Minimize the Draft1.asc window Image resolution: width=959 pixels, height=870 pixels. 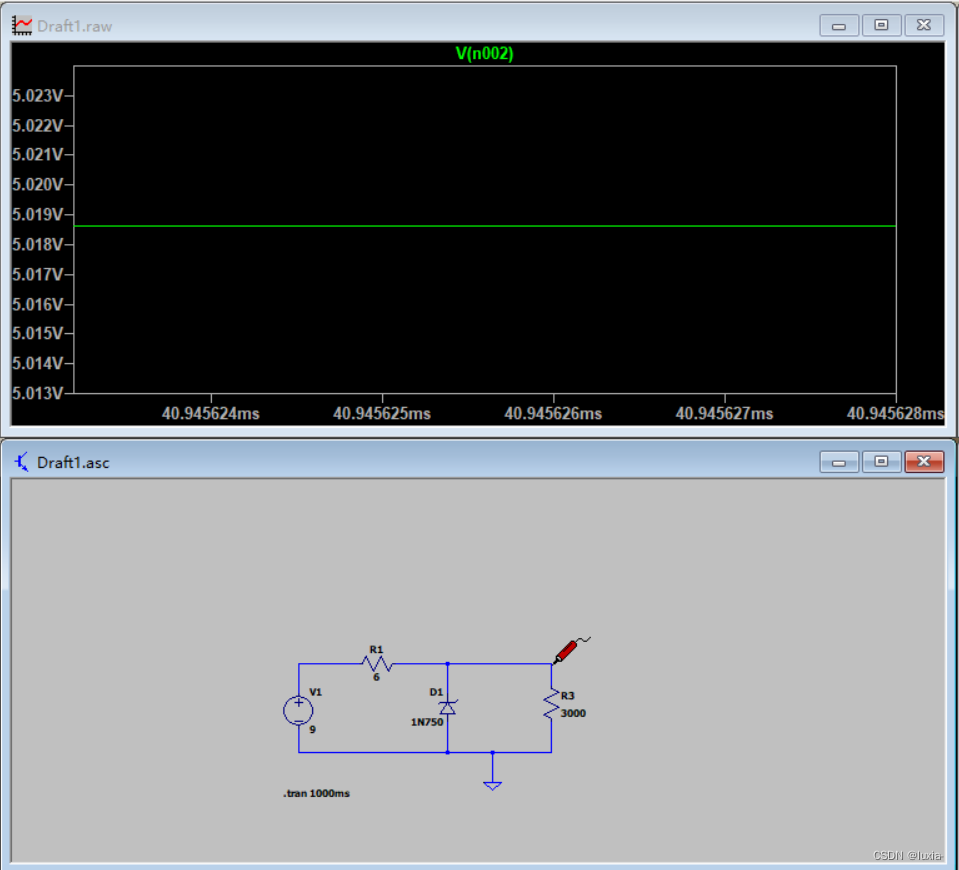pos(839,462)
